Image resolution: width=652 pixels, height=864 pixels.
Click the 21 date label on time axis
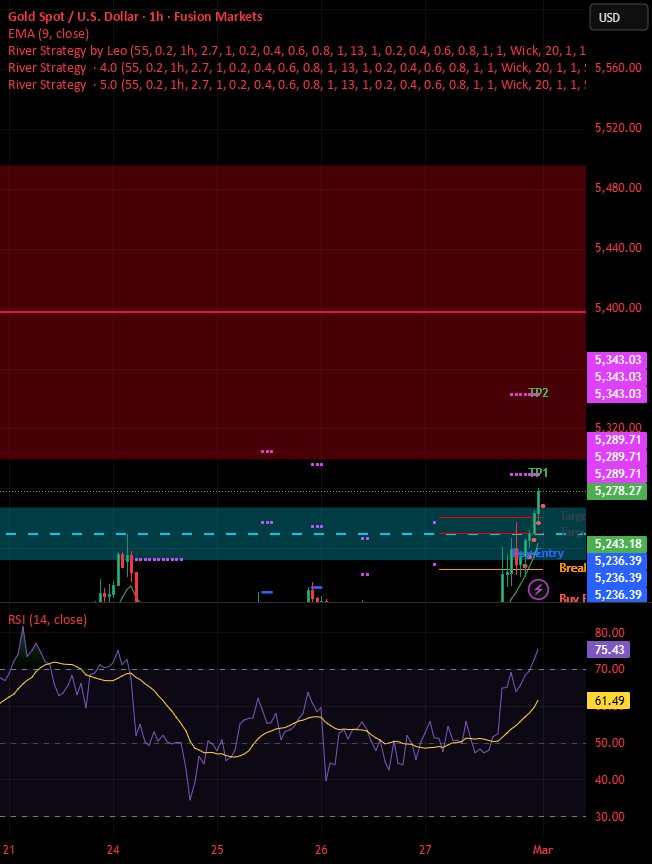coord(9,850)
